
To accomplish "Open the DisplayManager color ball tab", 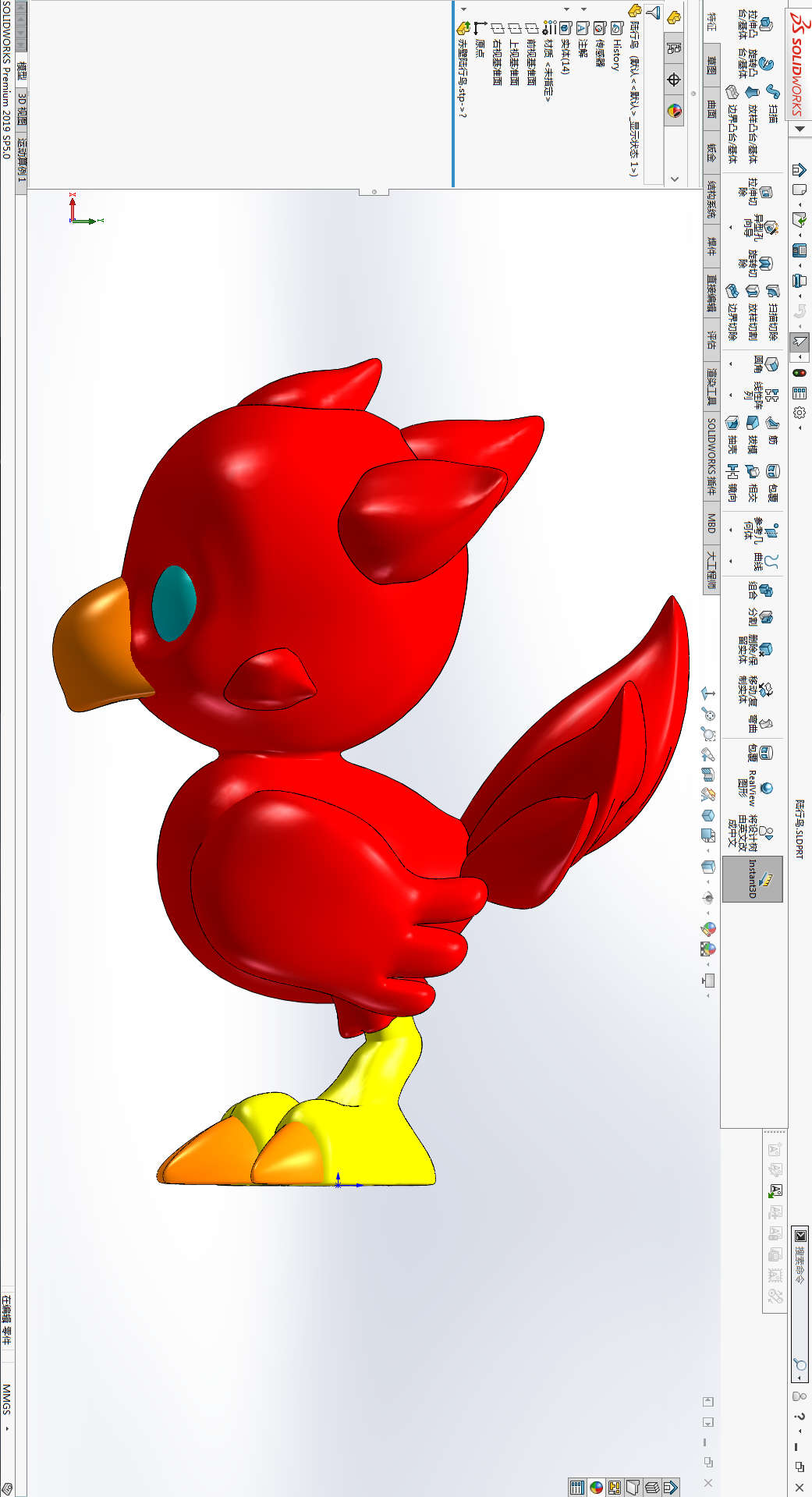I will tap(675, 111).
